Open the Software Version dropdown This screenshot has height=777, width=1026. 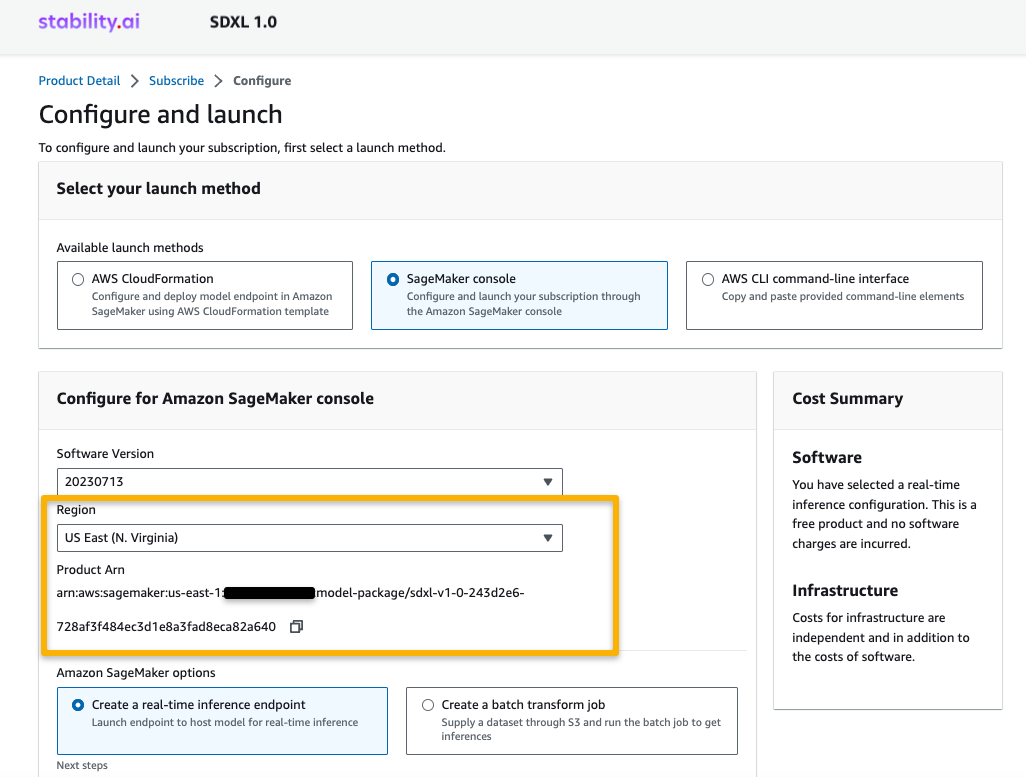310,482
